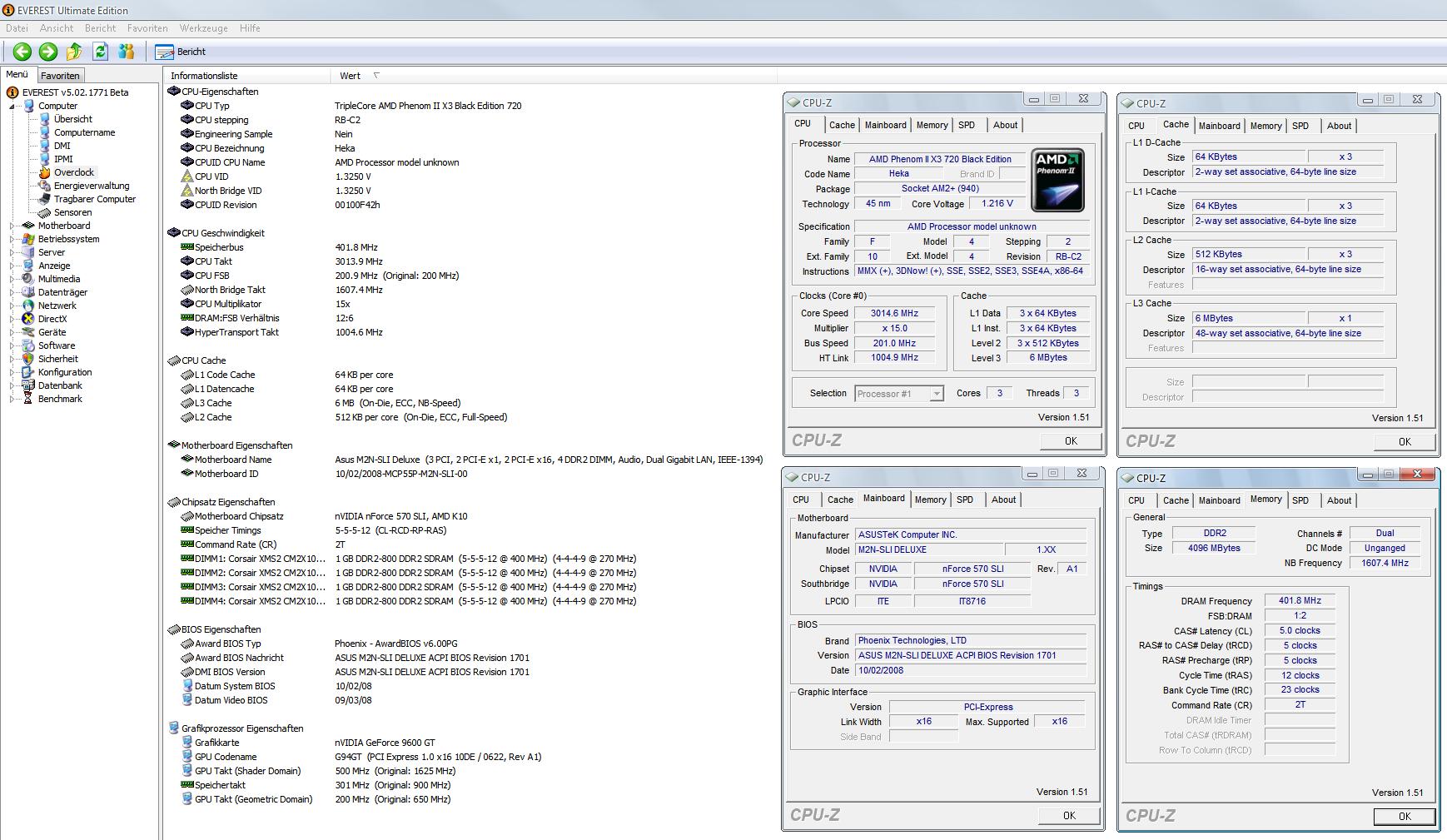Expand the Anzeige tree node arrow
Screen dimensions: 1447x840
[12, 266]
